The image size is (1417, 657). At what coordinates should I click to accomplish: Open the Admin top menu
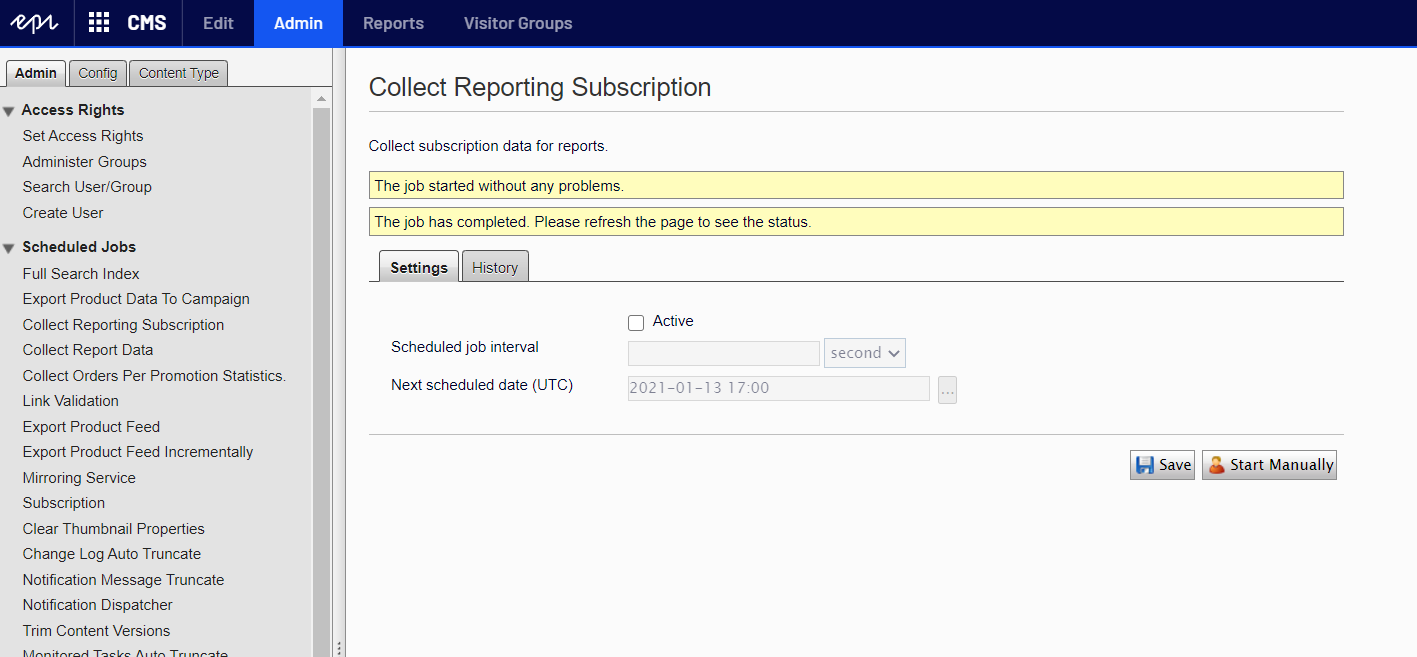(298, 23)
